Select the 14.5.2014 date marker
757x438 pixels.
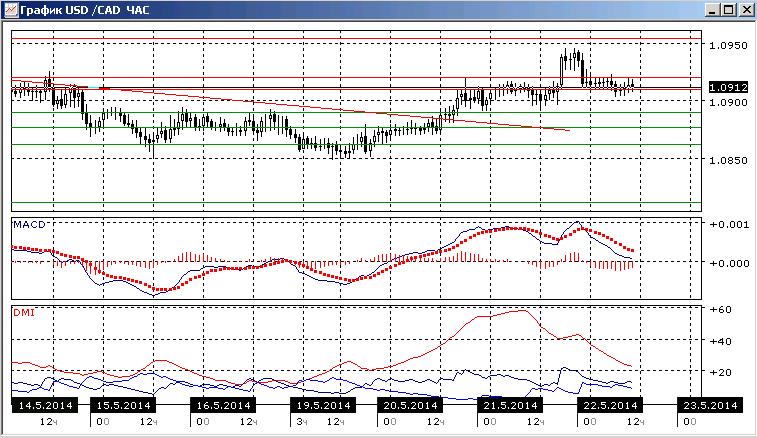45,405
